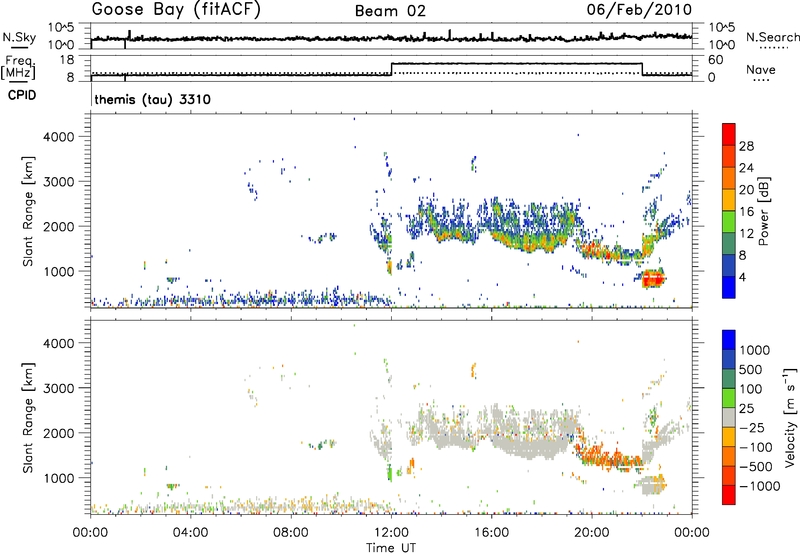This screenshot has height=554, width=800.
Task: Click the 500 value on Velocity colorbar
Action: pyautogui.click(x=750, y=369)
